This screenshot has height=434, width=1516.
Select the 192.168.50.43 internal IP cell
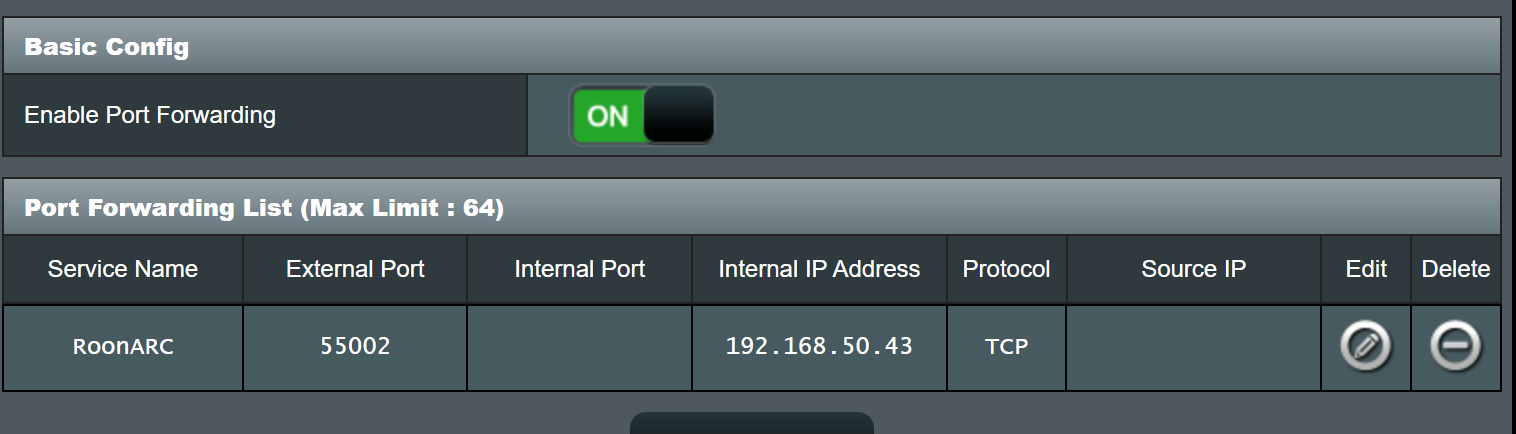click(819, 347)
